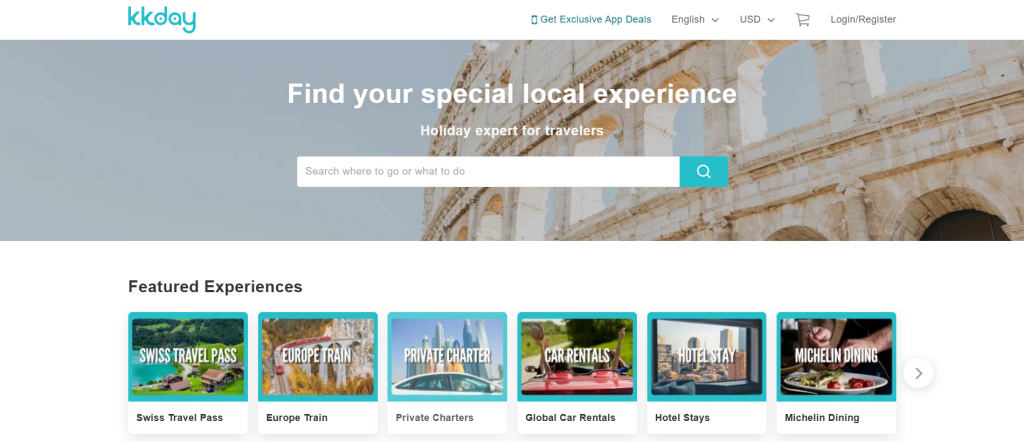Focus the 'Search where to go' field
Viewport: 1024px width, 442px height.
click(x=488, y=171)
